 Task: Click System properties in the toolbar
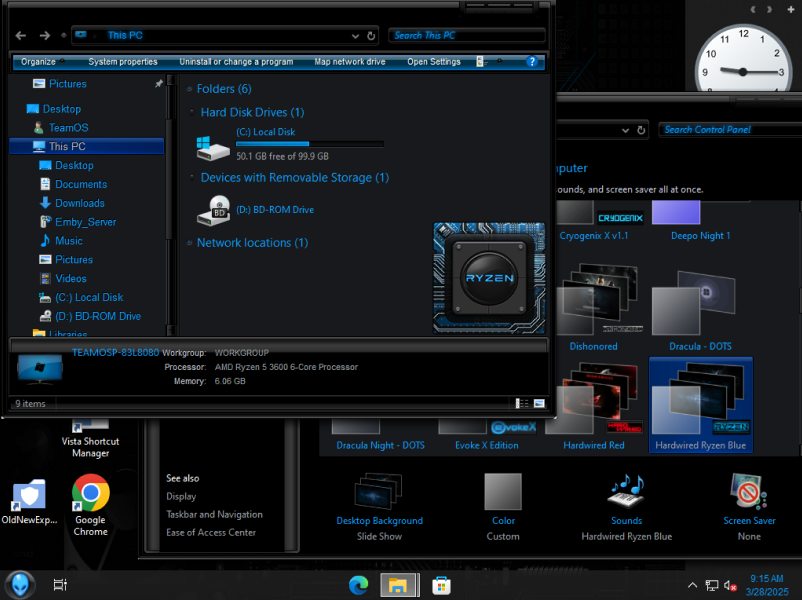[x=123, y=62]
